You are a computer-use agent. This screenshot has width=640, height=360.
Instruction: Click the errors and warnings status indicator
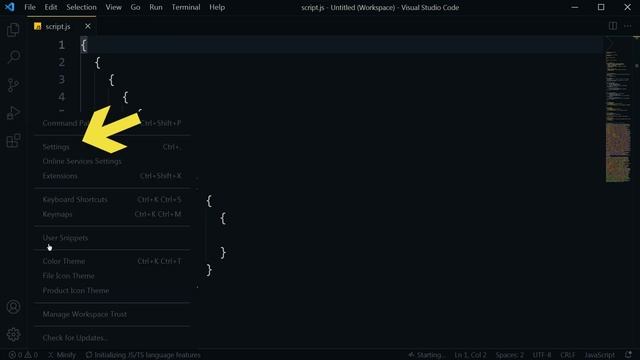[23, 355]
